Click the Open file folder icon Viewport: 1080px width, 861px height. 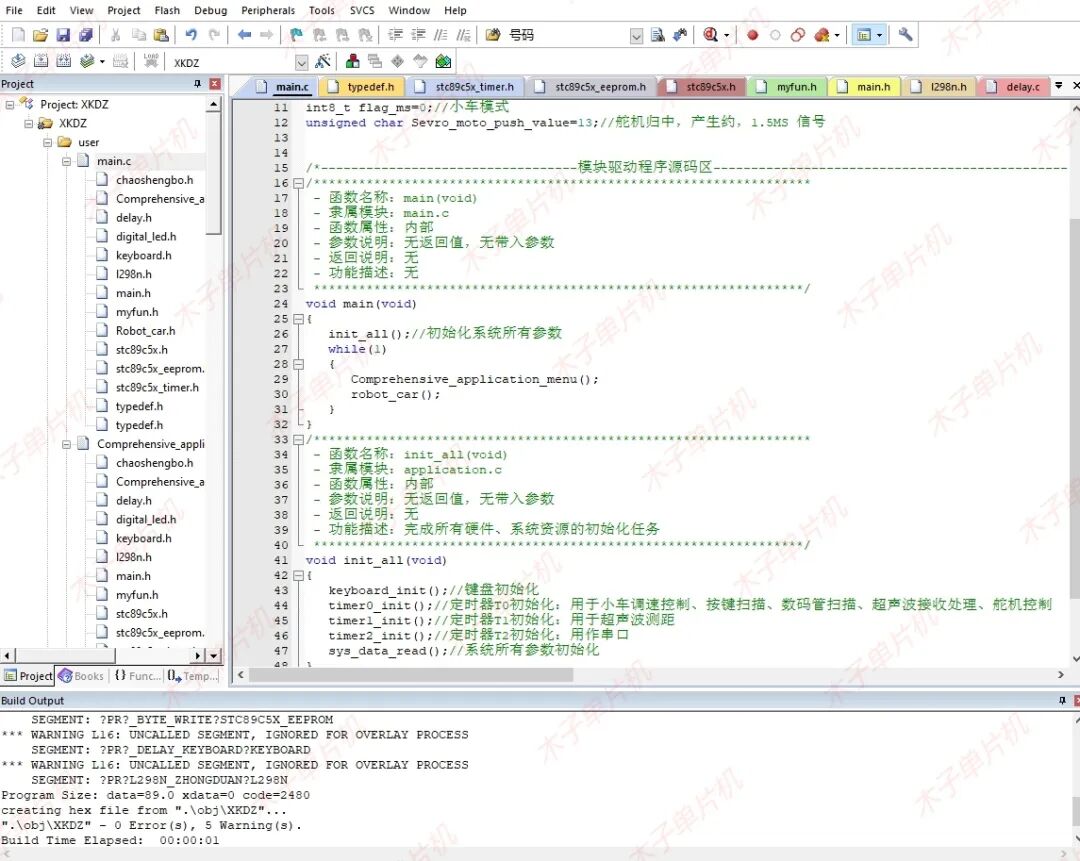pos(41,34)
